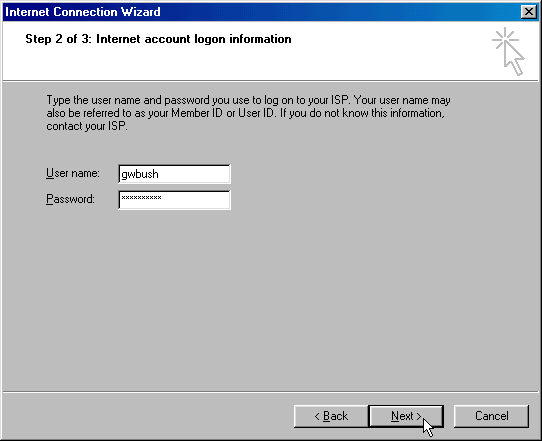Focus the Password input field

pyautogui.click(x=174, y=200)
